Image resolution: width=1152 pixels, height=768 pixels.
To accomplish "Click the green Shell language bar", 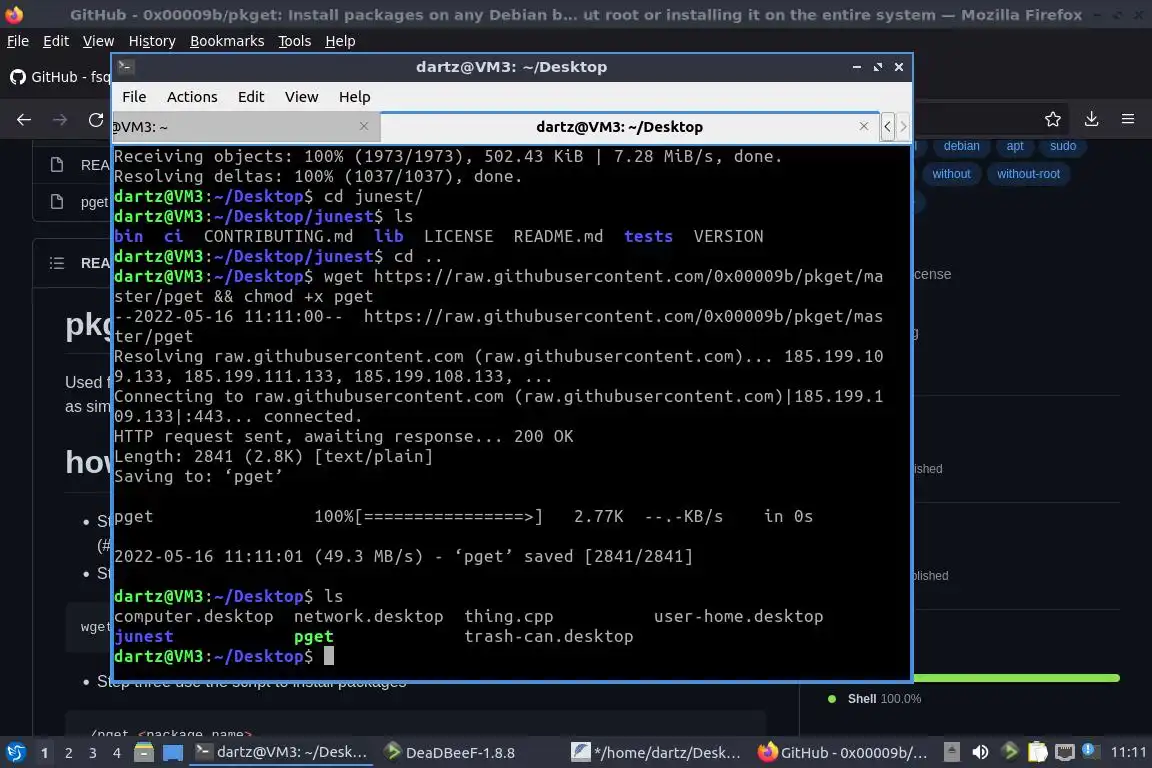I will pos(1016,678).
